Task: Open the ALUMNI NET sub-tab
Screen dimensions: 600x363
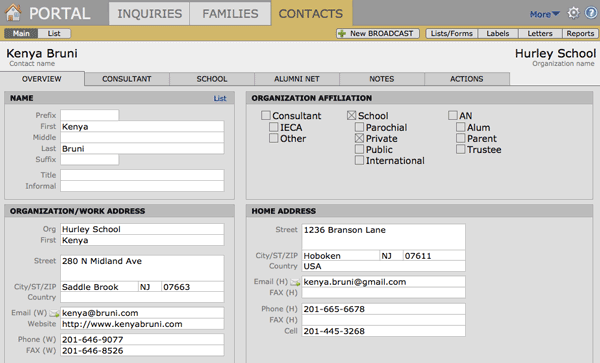Action: (297, 79)
